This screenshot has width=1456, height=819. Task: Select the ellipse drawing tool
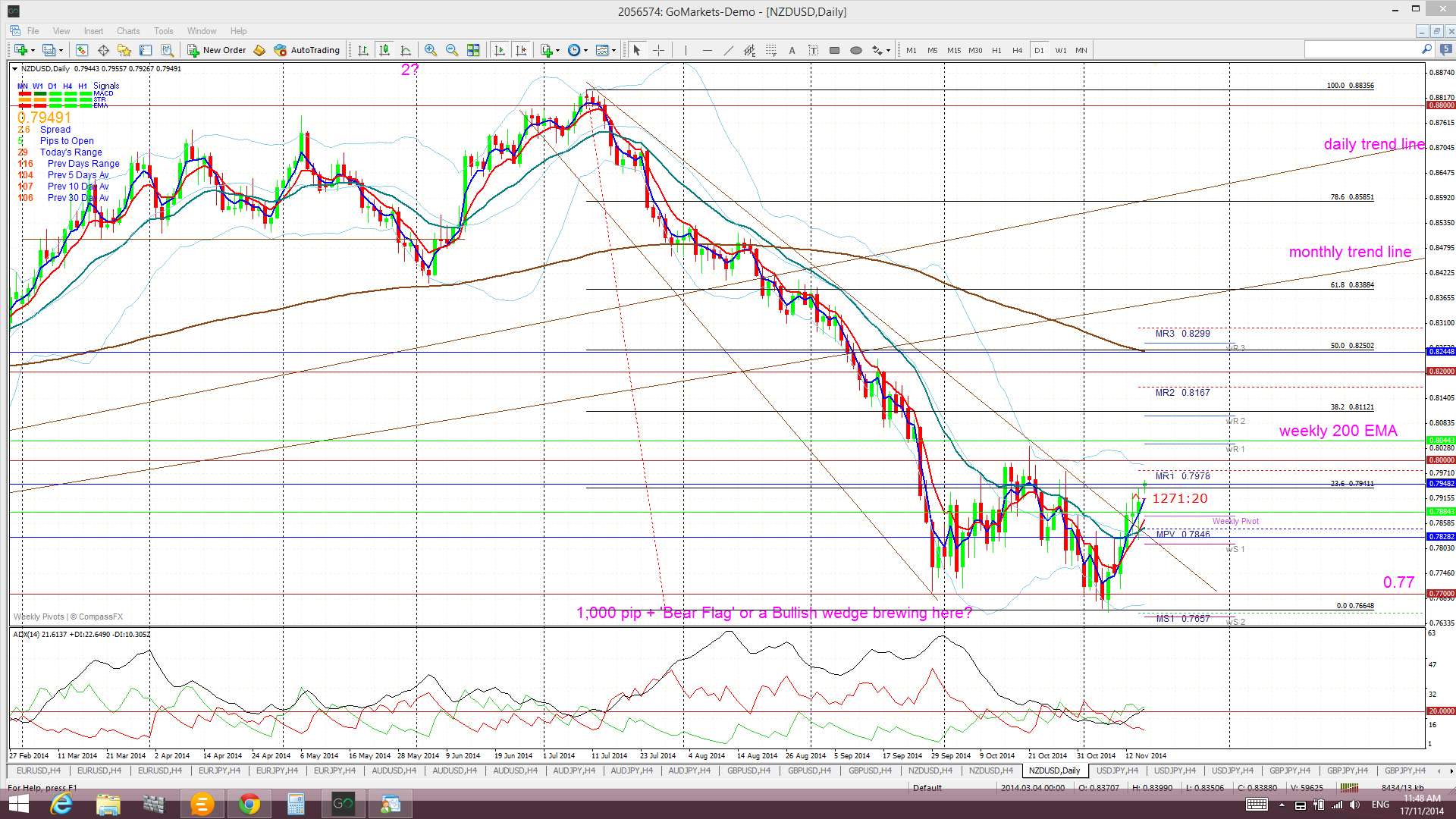pos(855,50)
